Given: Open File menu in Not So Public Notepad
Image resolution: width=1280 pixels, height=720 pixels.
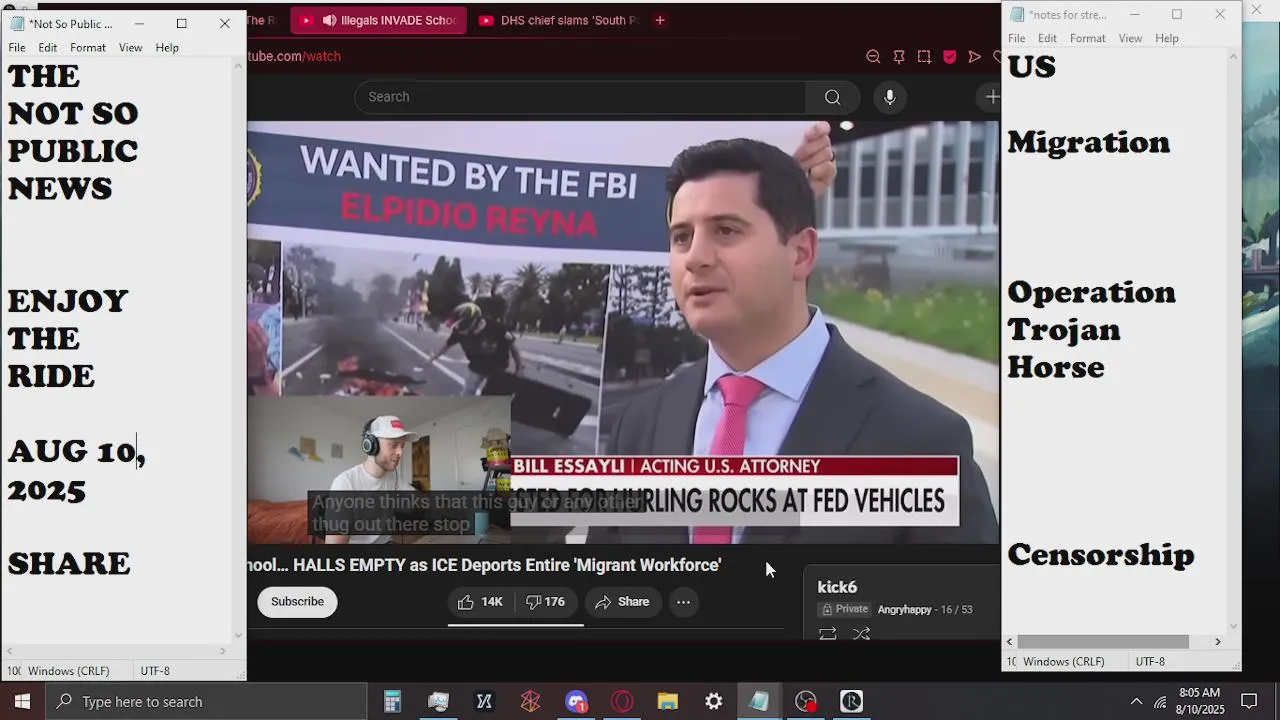Looking at the screenshot, I should click(17, 48).
